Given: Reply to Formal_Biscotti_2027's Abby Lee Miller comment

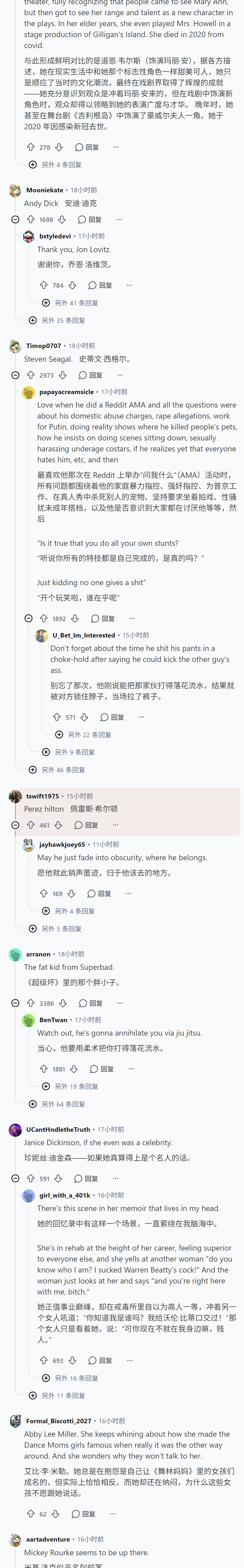Looking at the screenshot, I should pyautogui.click(x=83, y=1514).
